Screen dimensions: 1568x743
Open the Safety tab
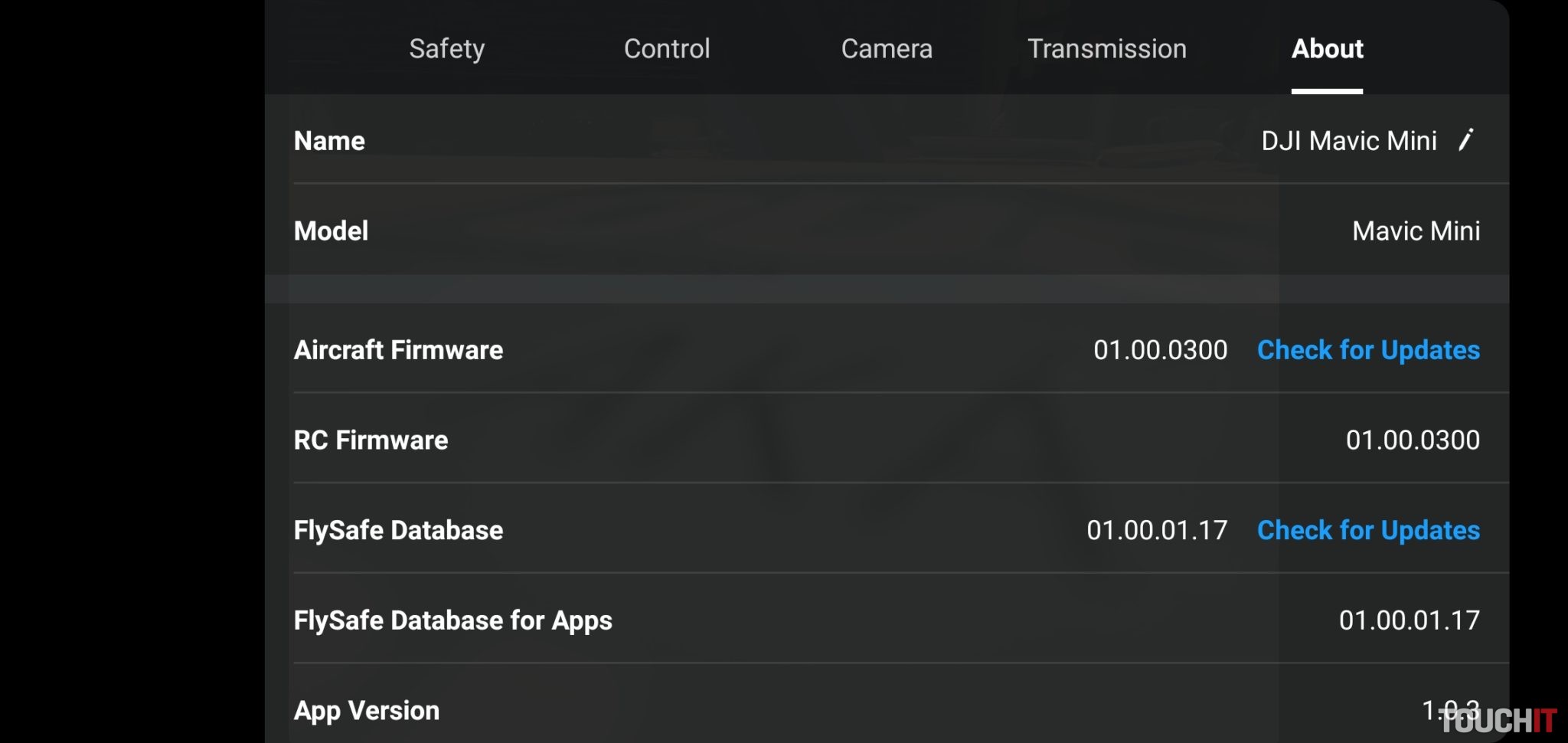pos(446,49)
